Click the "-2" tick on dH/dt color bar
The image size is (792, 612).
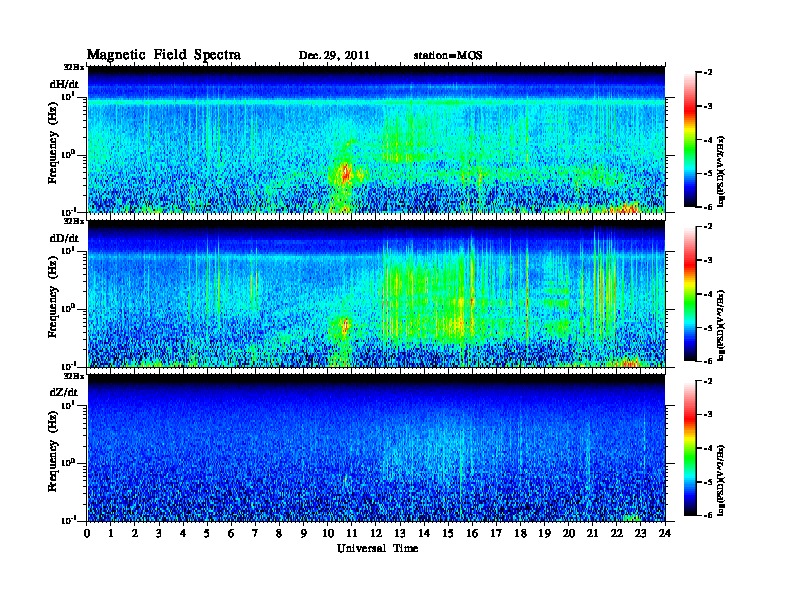click(708, 73)
